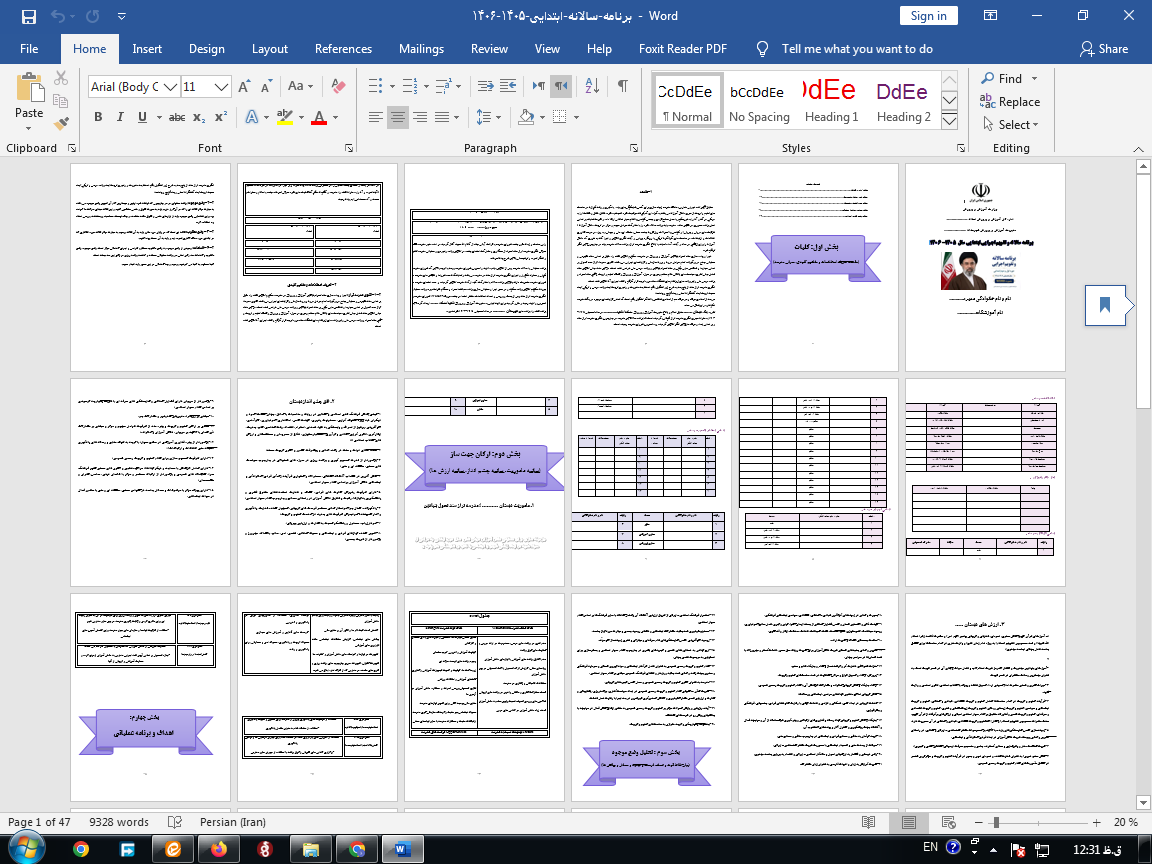The width and height of the screenshot is (1152, 864).
Task: Save the document with the floppy icon
Action: pos(29,16)
